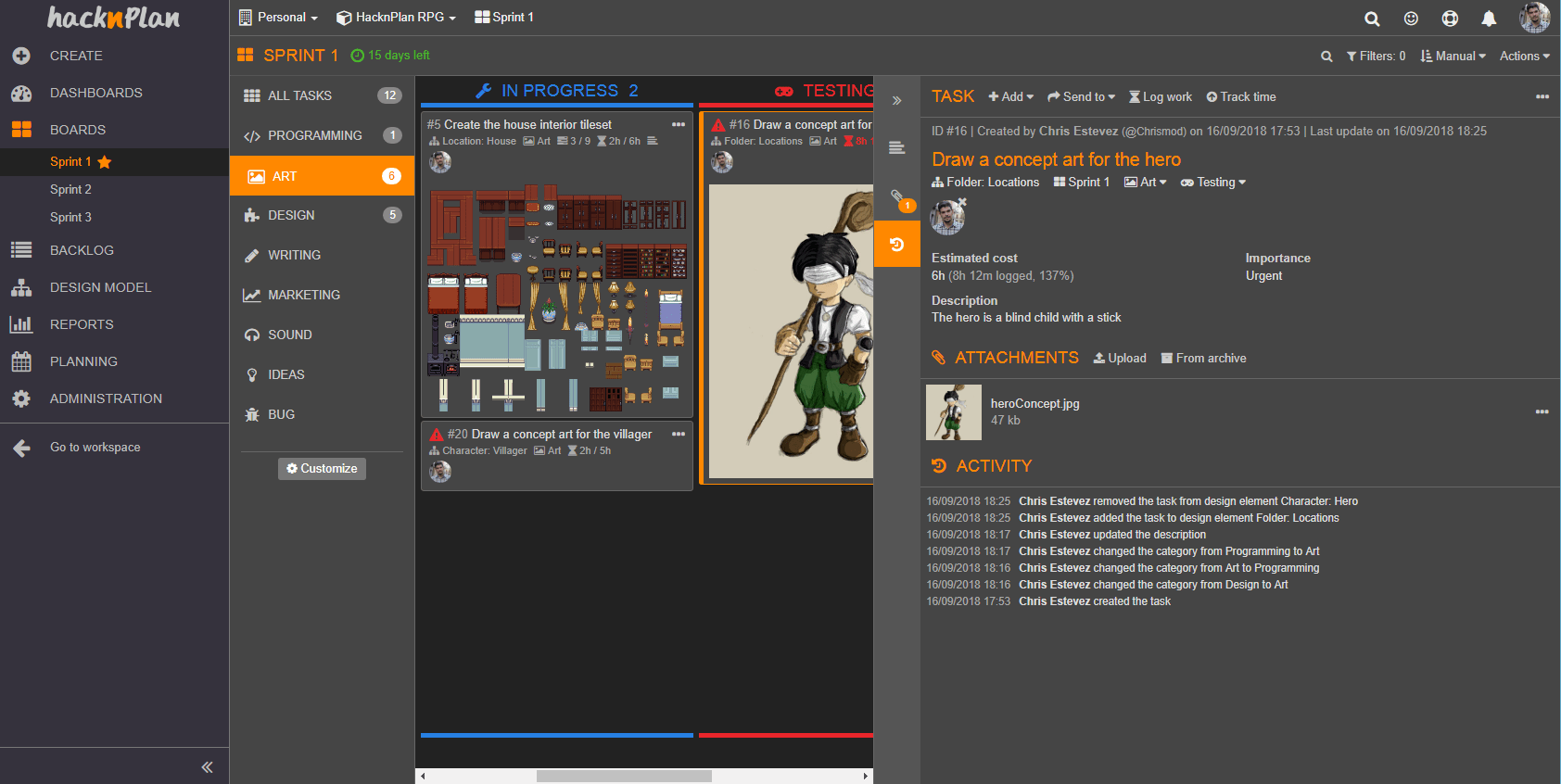Click the notifications bell icon
1561x784 pixels.
(1489, 19)
